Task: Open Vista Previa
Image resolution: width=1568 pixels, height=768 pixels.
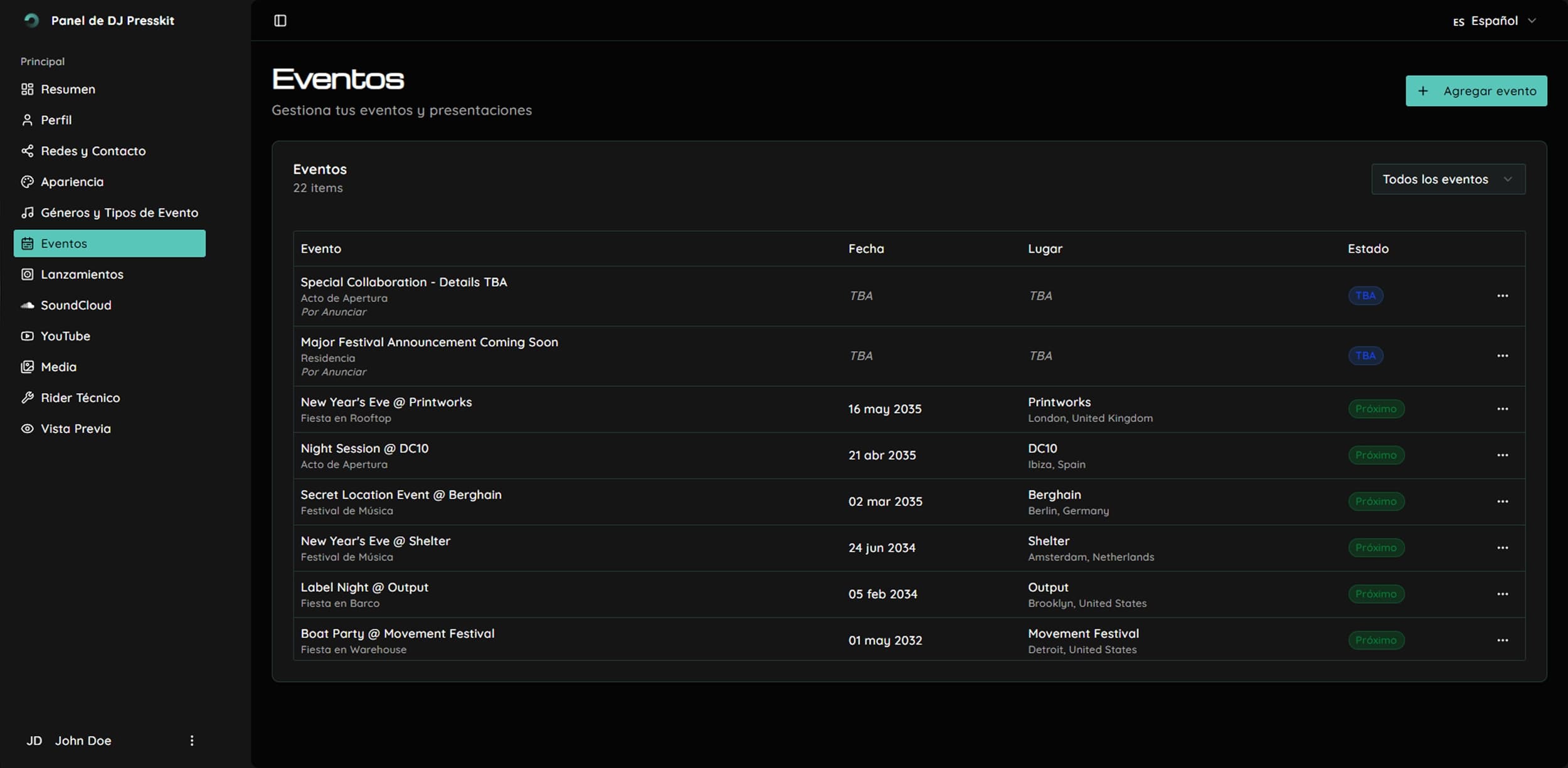Action: 75,428
